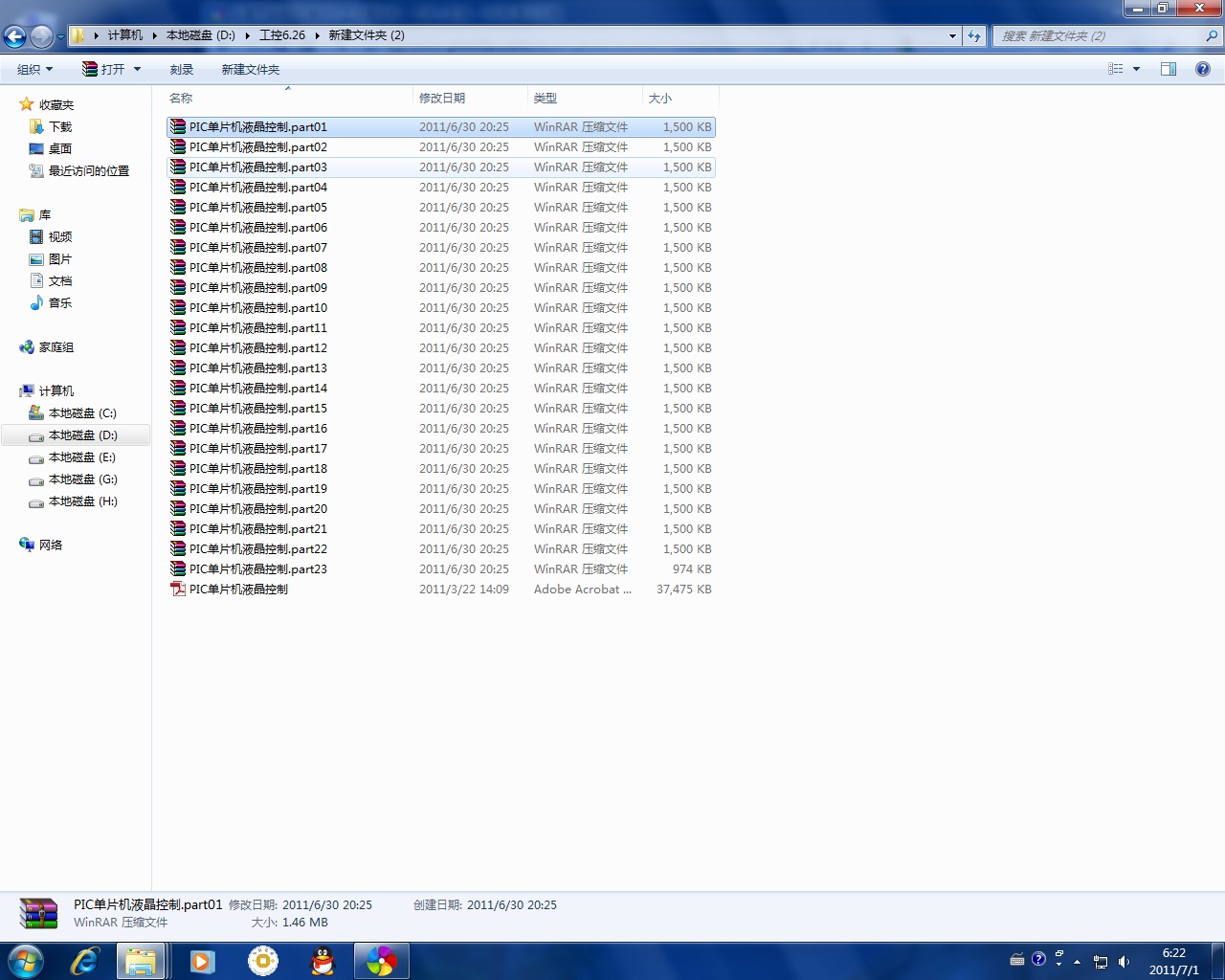This screenshot has height=980, width=1225.
Task: Select PIC单片机液晶控制.part12 archive file
Action: 257,348
